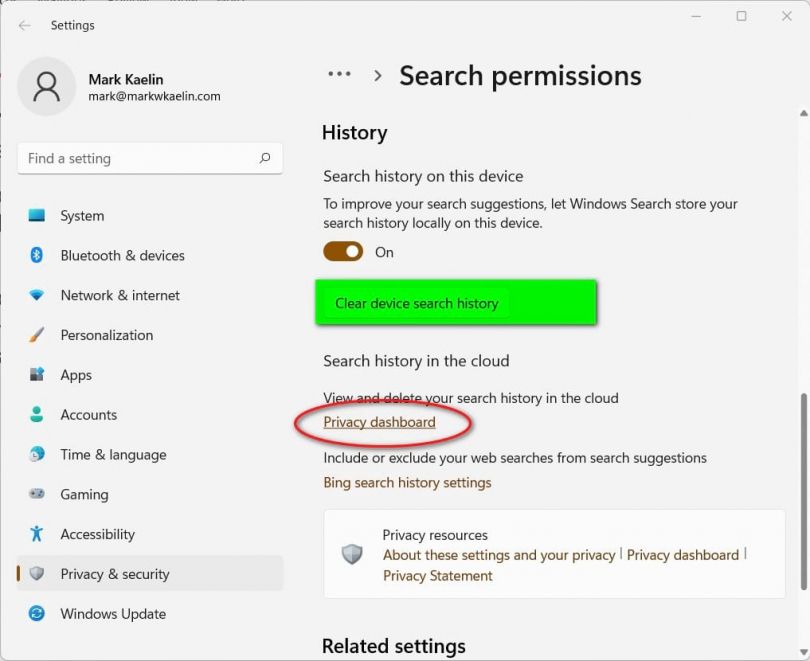Image resolution: width=810 pixels, height=661 pixels.
Task: Clear device search history
Action: tap(416, 303)
